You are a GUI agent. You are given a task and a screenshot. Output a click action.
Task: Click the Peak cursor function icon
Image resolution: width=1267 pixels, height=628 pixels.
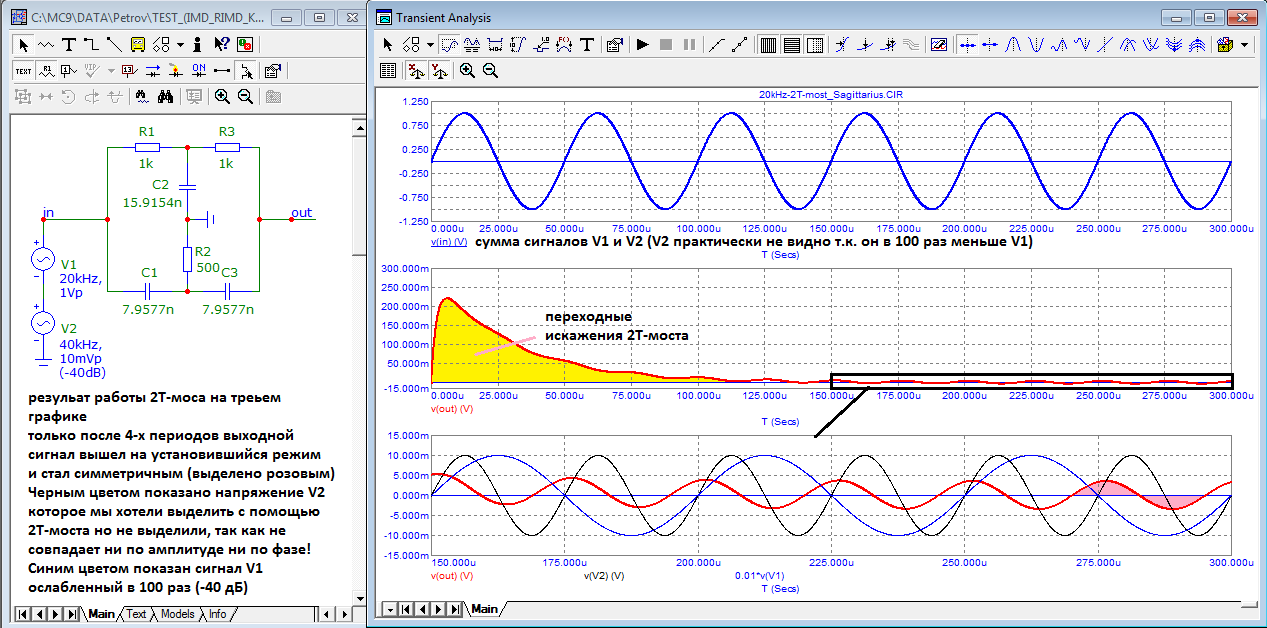coord(1013,45)
